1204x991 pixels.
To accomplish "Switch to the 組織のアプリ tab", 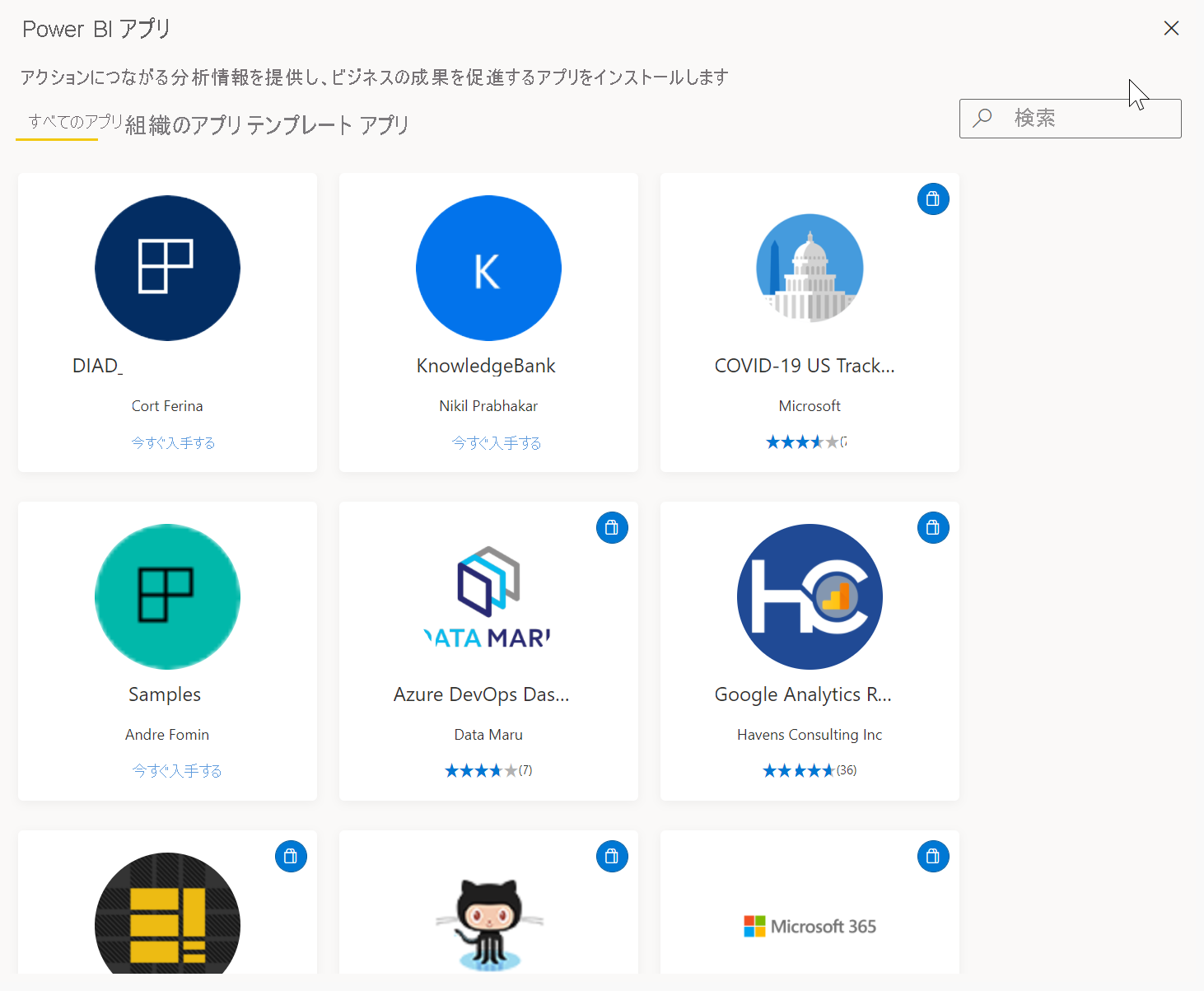I will click(183, 125).
